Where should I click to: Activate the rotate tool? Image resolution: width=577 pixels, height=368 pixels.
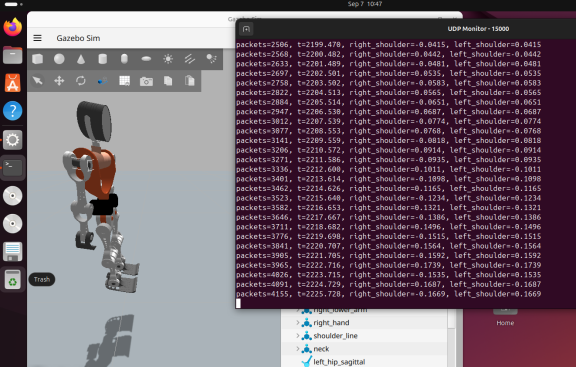pyautogui.click(x=81, y=81)
